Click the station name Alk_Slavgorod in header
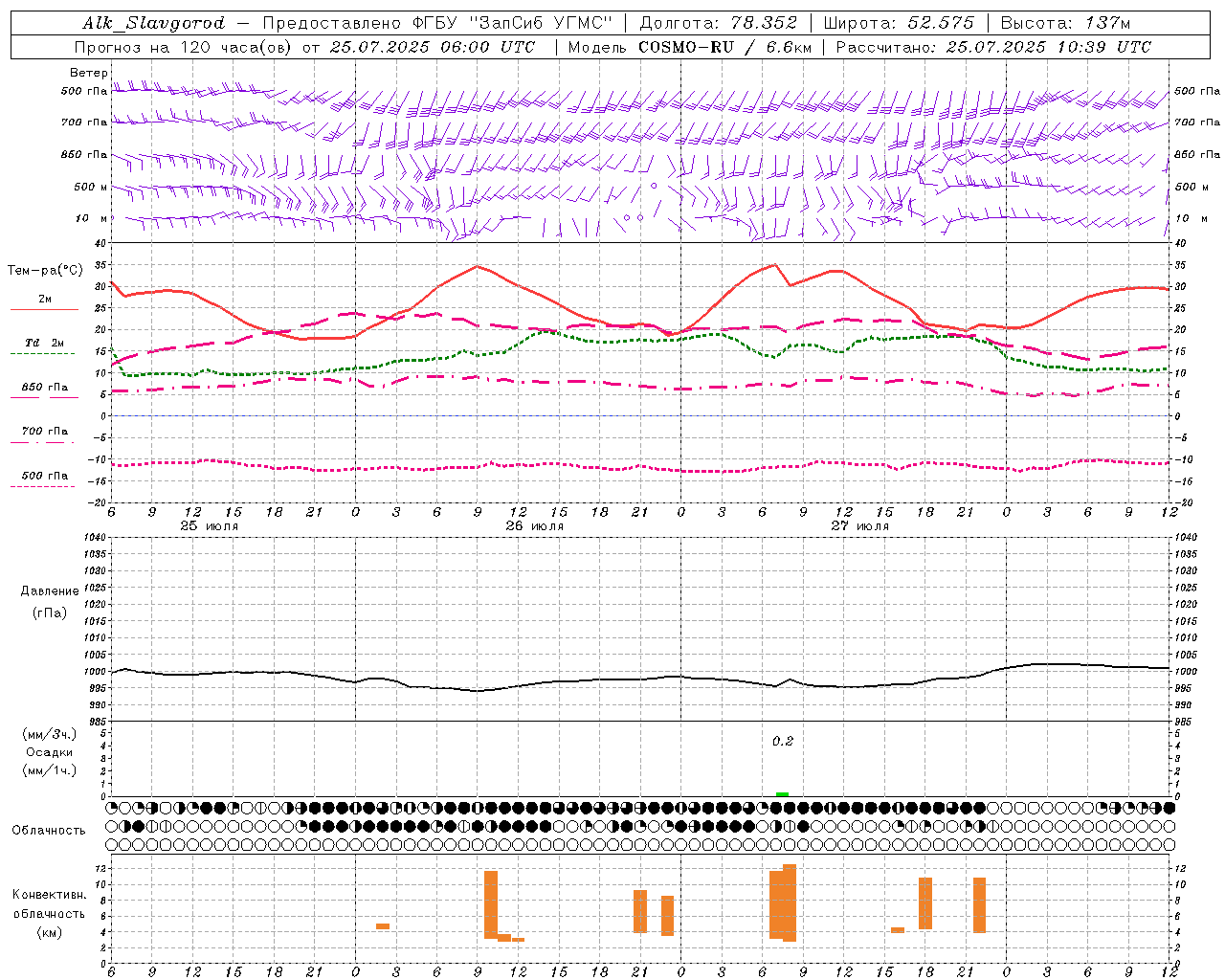This screenshot has width=1225, height=980. (x=154, y=23)
